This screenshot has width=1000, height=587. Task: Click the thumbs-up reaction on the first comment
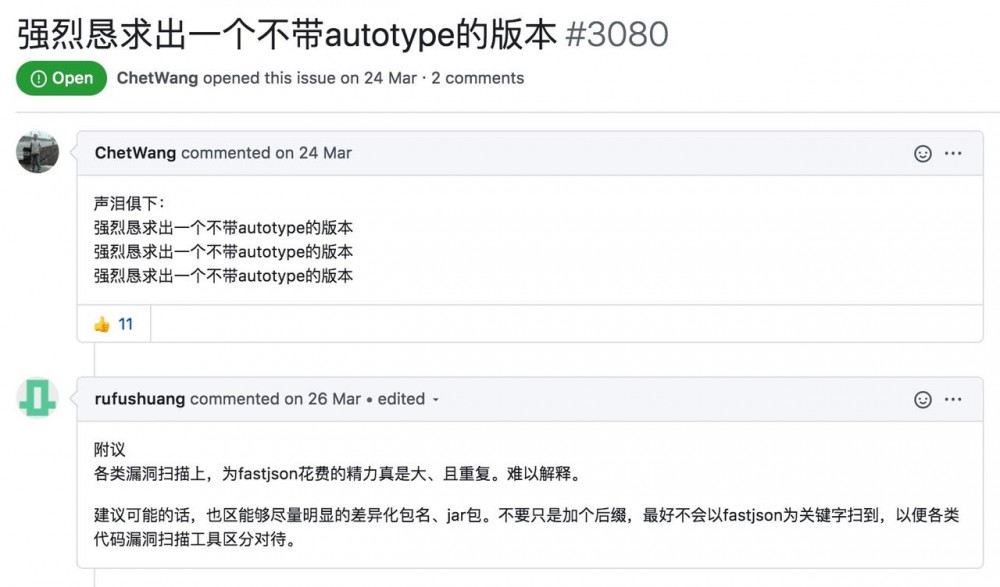[113, 322]
